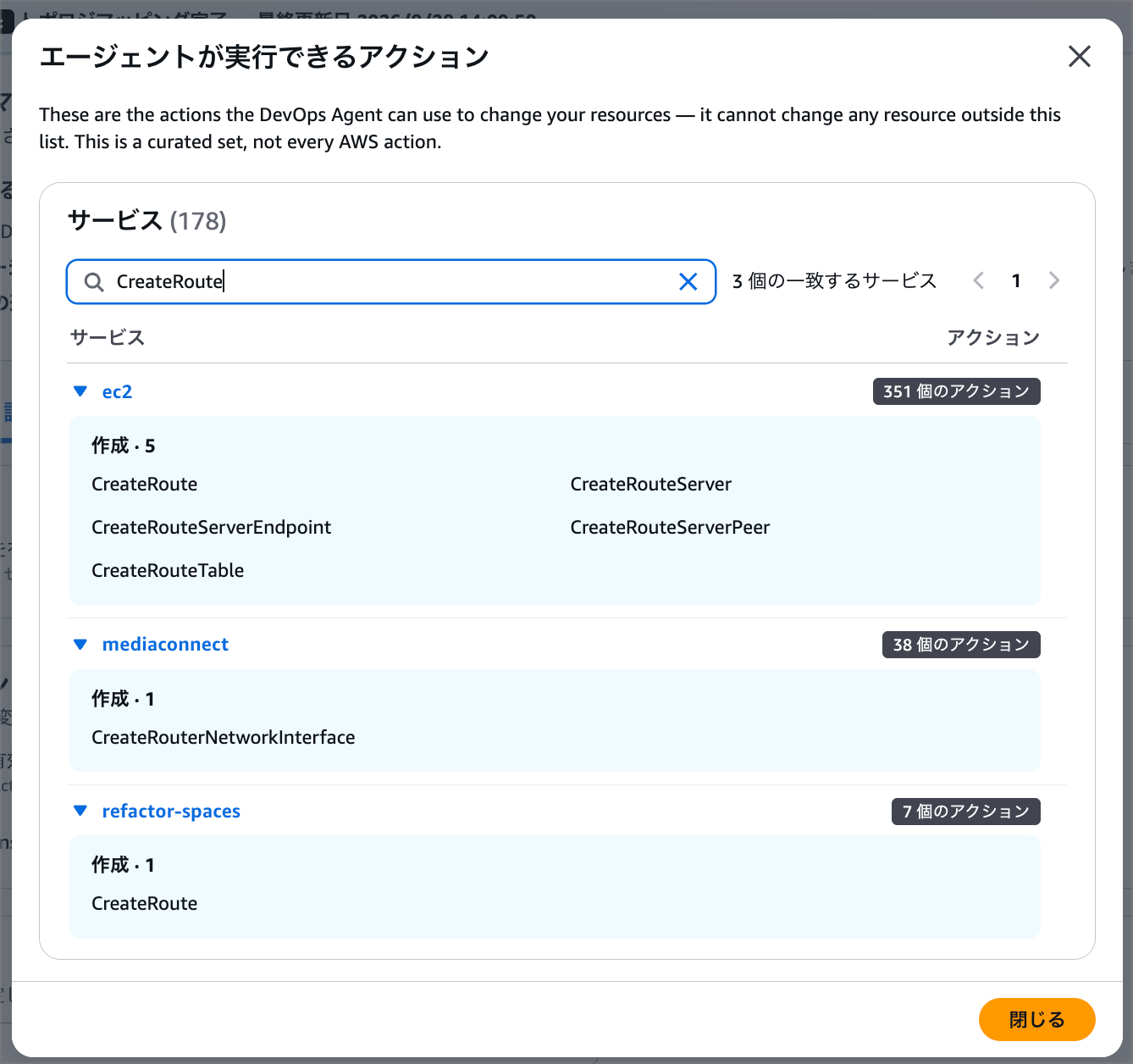Click the 作成 · 5 group heading

pos(123,446)
